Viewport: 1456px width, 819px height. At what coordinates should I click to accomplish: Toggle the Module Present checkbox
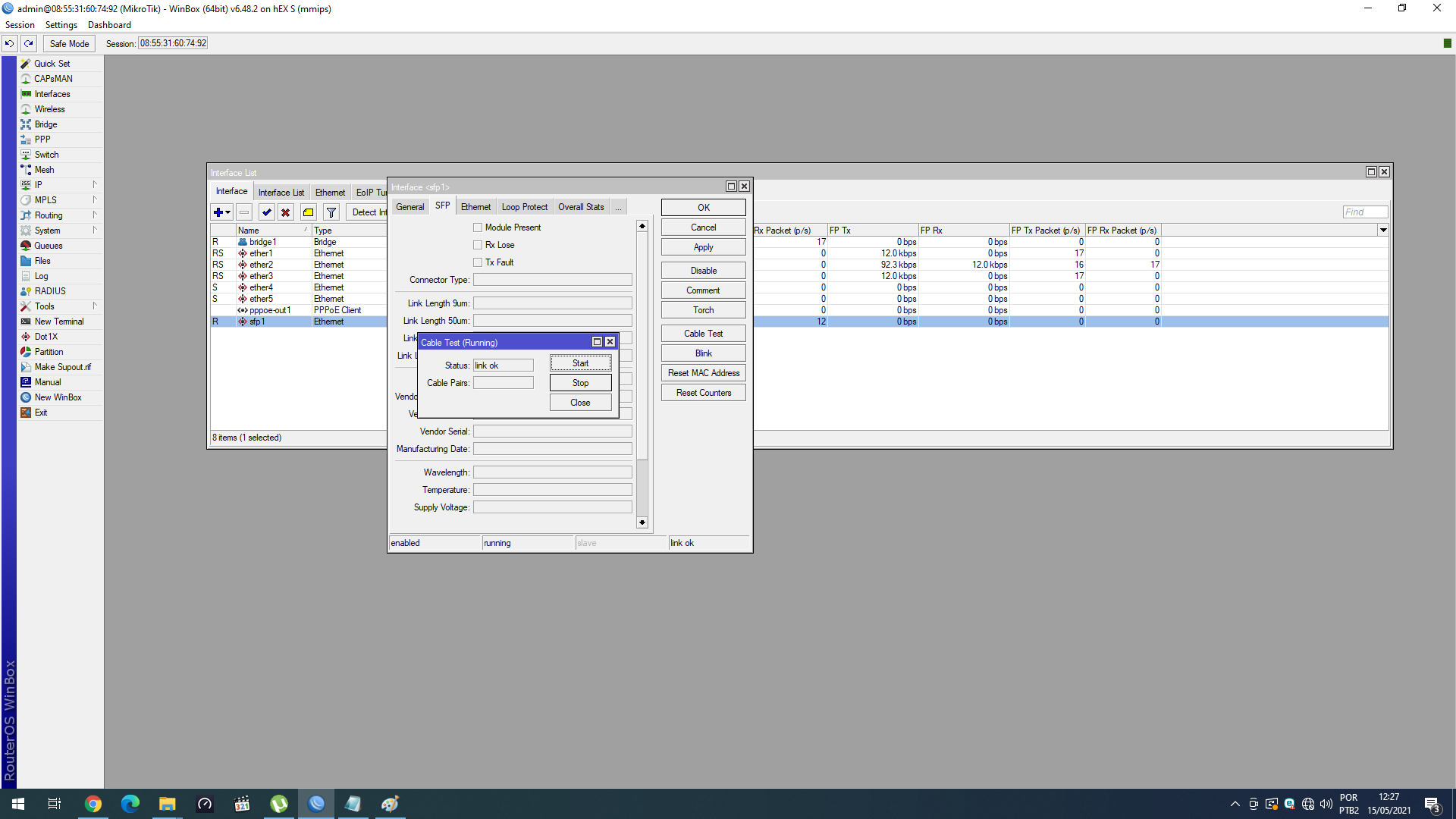[x=478, y=227]
